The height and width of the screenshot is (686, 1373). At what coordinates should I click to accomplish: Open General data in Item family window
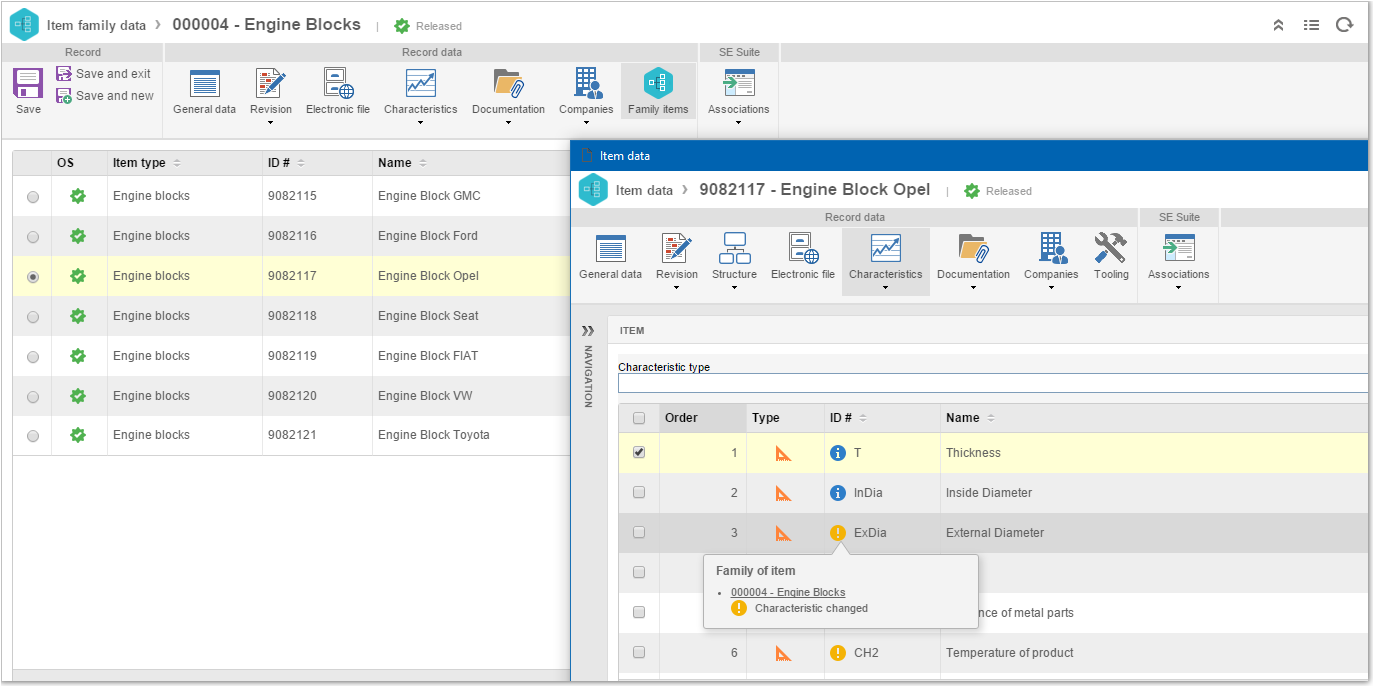tap(204, 92)
